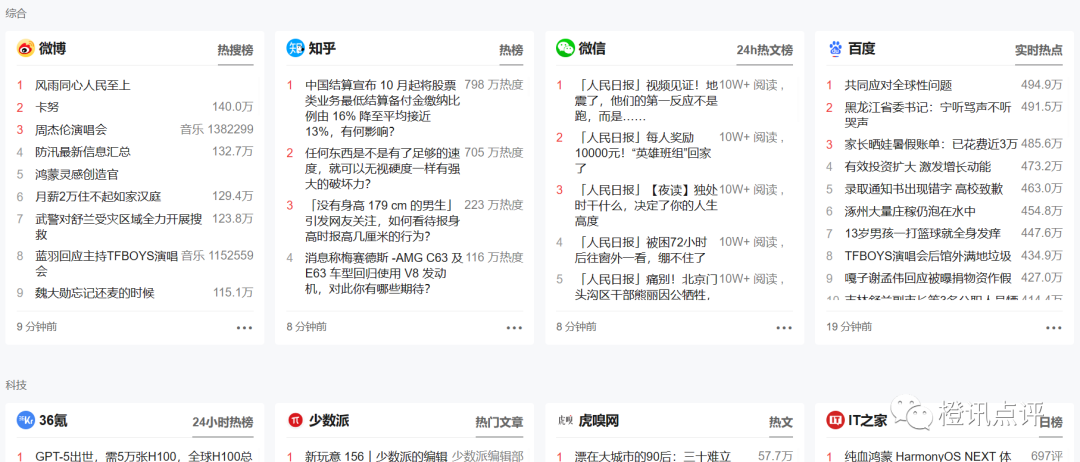The image size is (1080, 462).
Task: Open the 虎嗅网 site title
Action: [599, 421]
